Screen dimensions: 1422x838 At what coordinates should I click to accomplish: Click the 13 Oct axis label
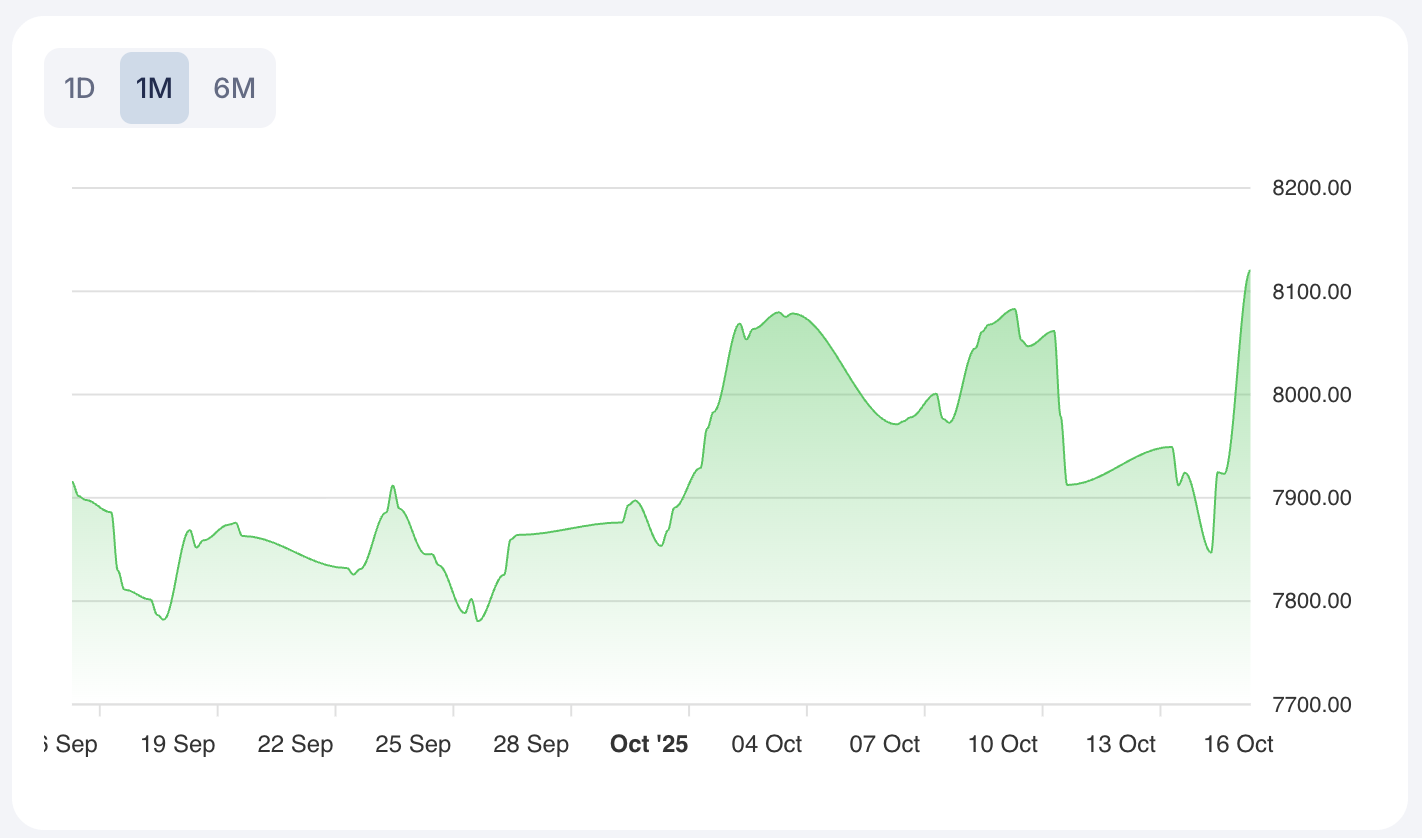[1121, 744]
